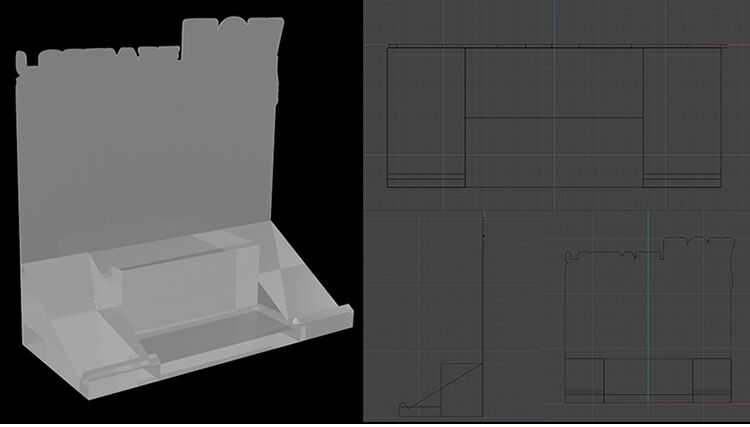Image resolution: width=750 pixels, height=427 pixels.
Task: Select the upper center rectangle in top view
Action: coord(554,82)
